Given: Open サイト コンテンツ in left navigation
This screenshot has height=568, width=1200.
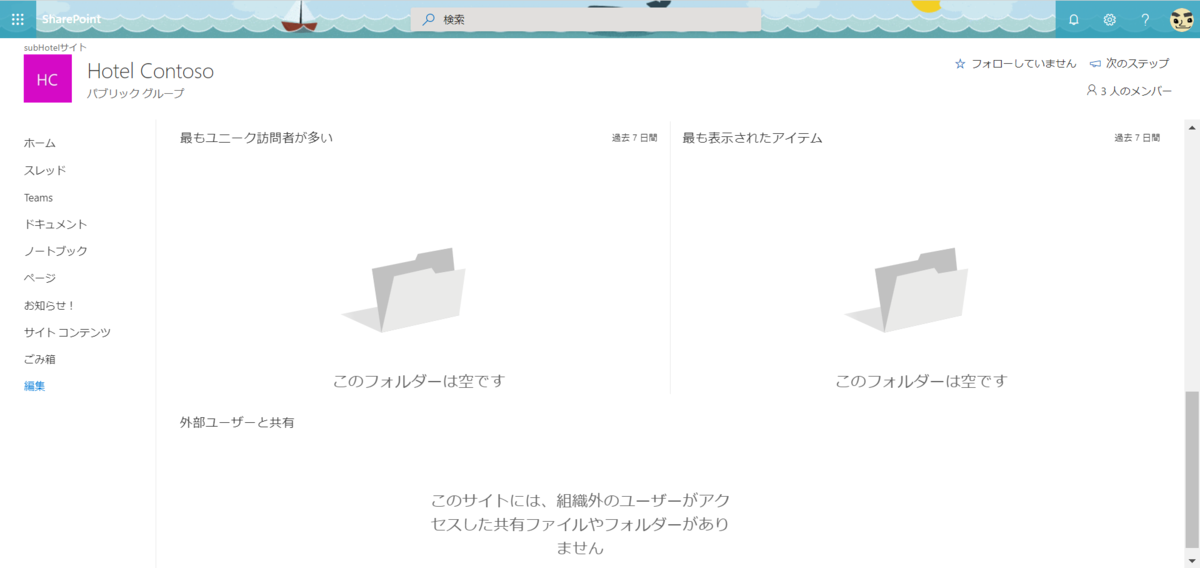Looking at the screenshot, I should [67, 332].
